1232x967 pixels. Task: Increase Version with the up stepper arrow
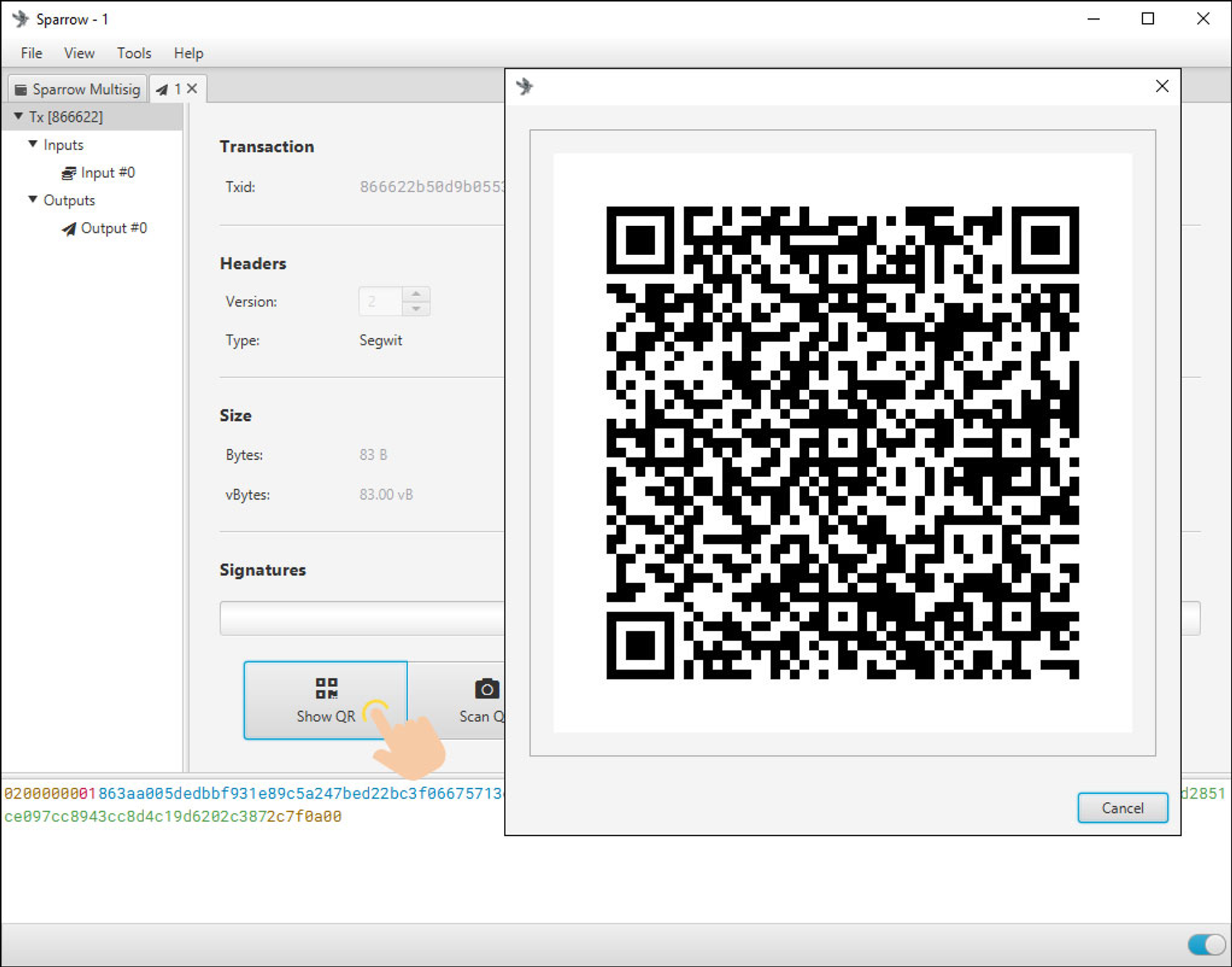click(x=416, y=294)
